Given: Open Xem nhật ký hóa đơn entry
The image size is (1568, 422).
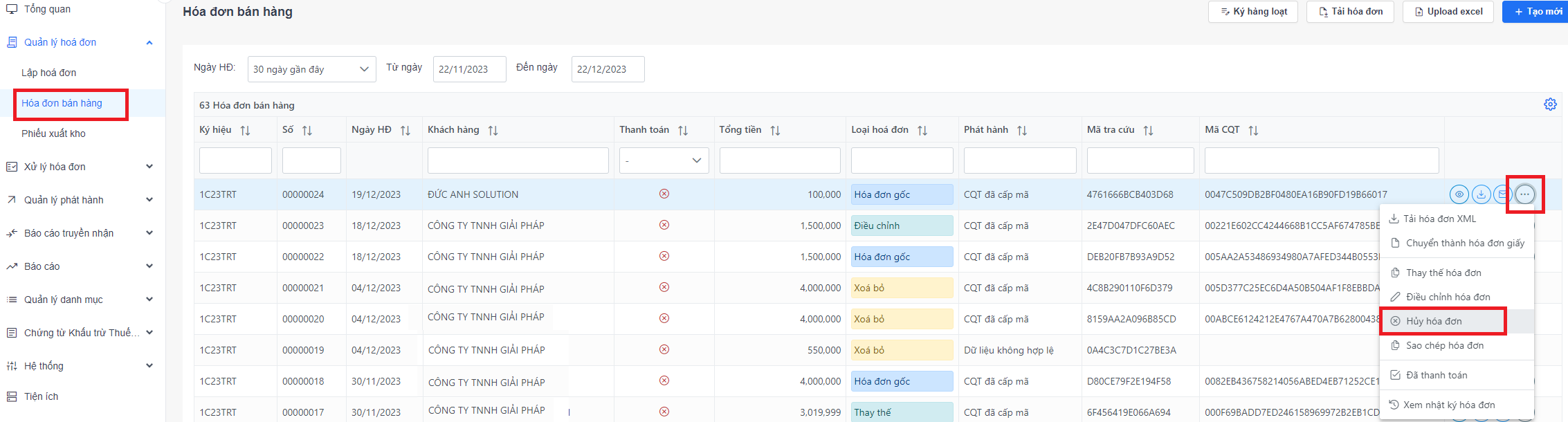Looking at the screenshot, I should [x=1457, y=405].
